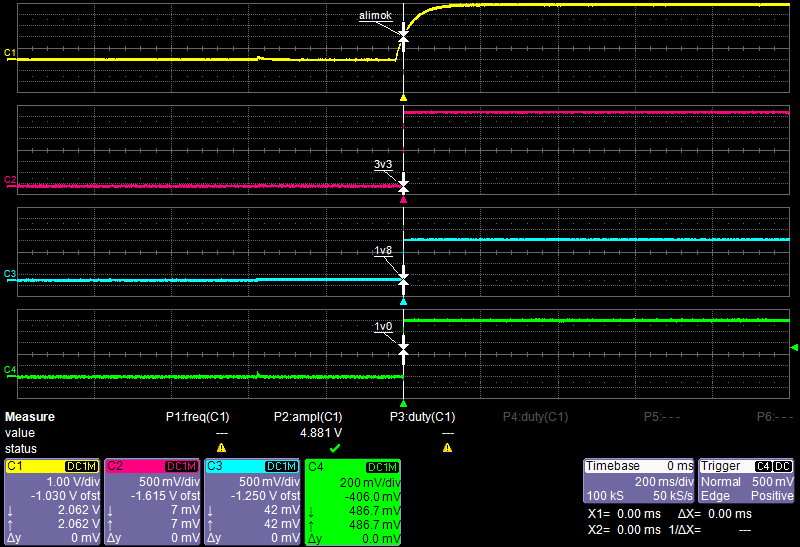Viewport: 800px width, 547px height.
Task: Select the 1v0 trace label
Action: pyautogui.click(x=383, y=326)
